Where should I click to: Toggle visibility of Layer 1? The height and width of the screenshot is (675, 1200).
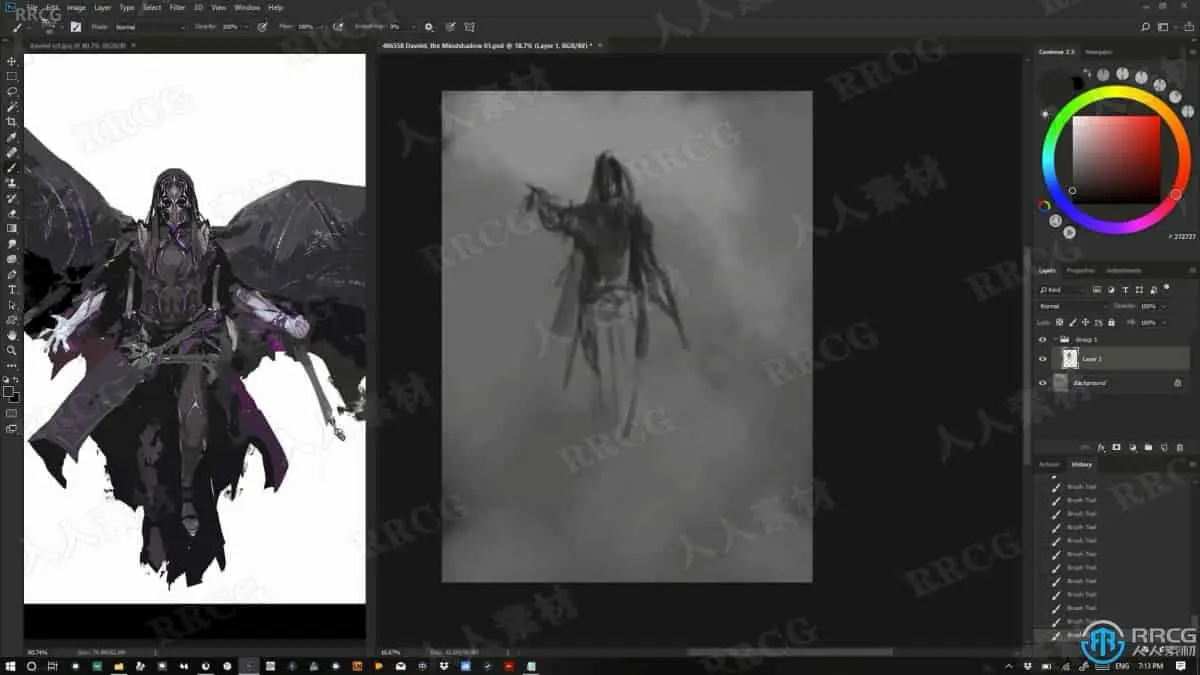(1042, 358)
